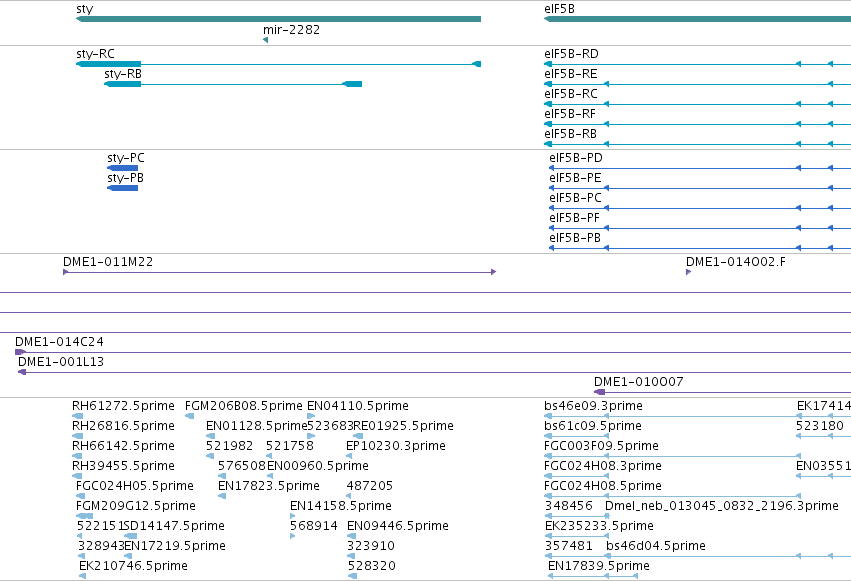Viewport: 851px width, 581px height.
Task: Select the DME1-011M22 clone label
Action: [x=108, y=262]
